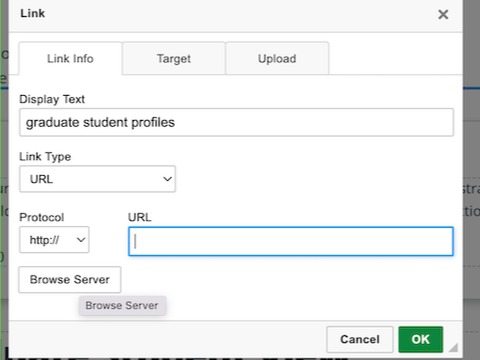480x360 pixels.
Task: Open the Target tab
Action: coord(174,59)
